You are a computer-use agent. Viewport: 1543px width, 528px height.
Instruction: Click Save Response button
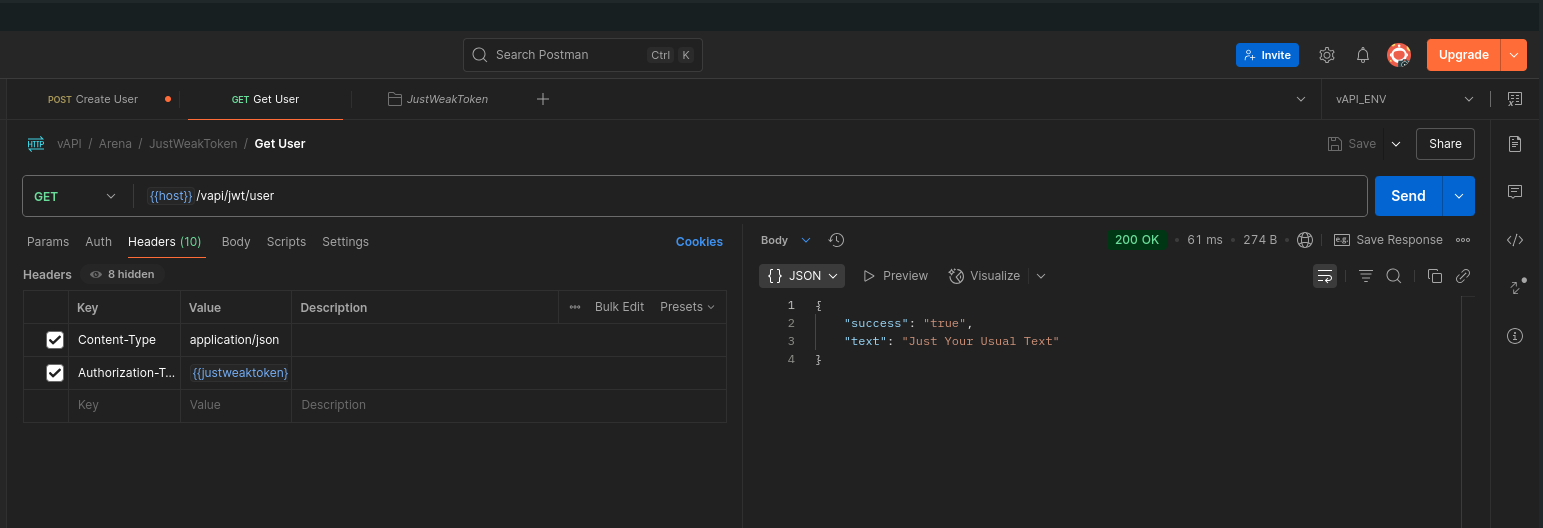[1388, 240]
